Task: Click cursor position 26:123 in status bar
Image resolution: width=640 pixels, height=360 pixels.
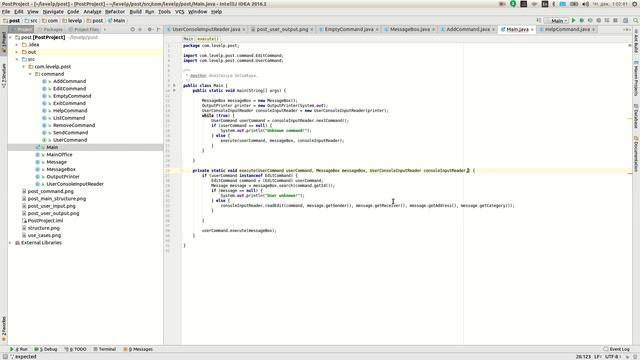Action: pos(583,357)
